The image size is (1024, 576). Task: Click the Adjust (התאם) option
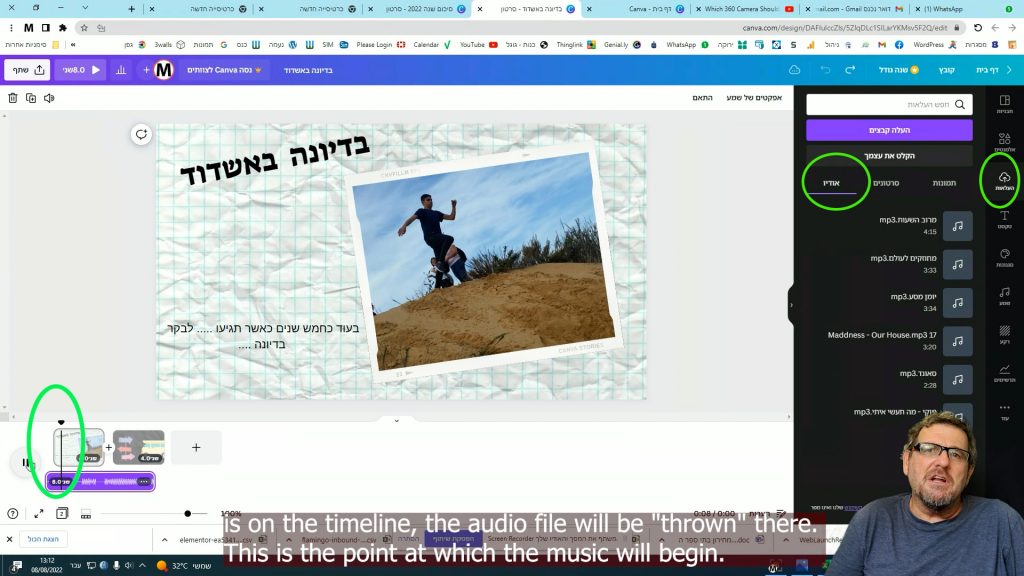[703, 98]
